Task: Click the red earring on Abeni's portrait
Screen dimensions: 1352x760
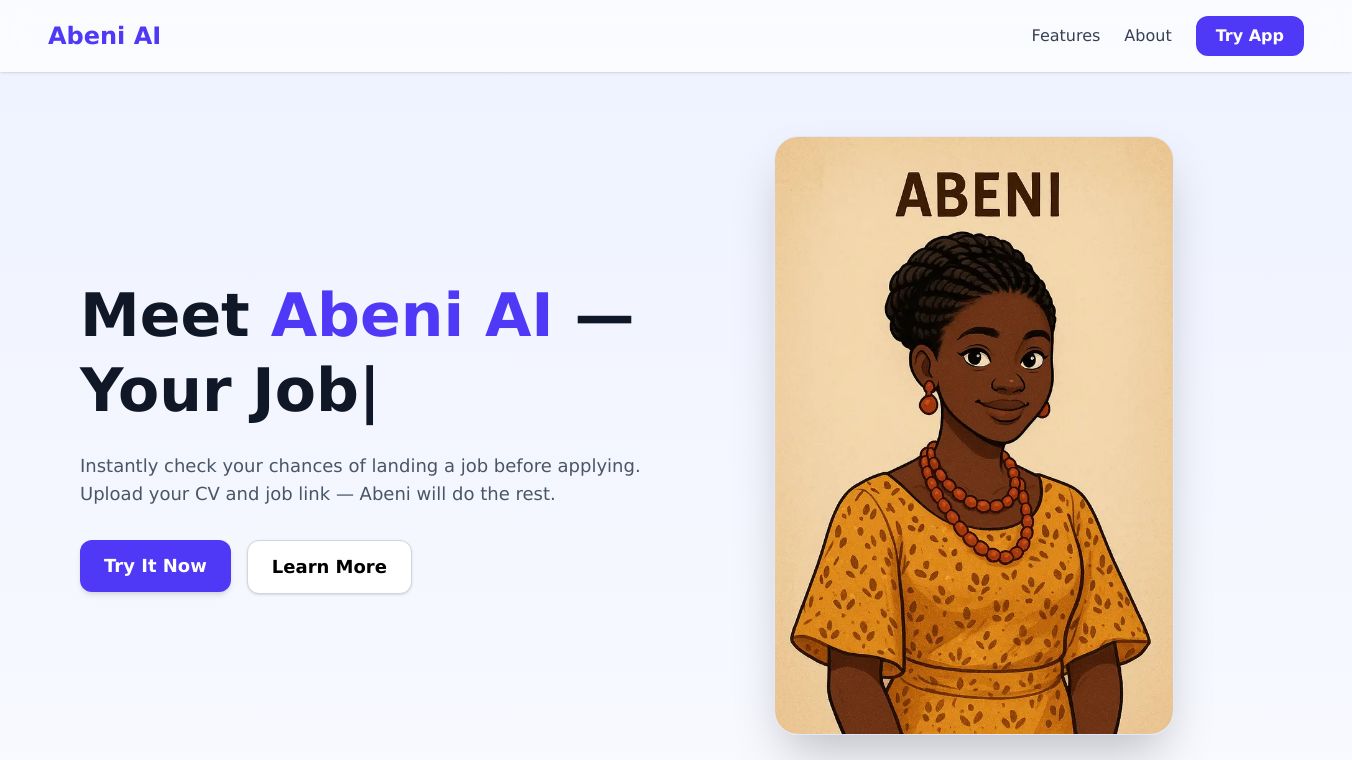Action: 929,400
